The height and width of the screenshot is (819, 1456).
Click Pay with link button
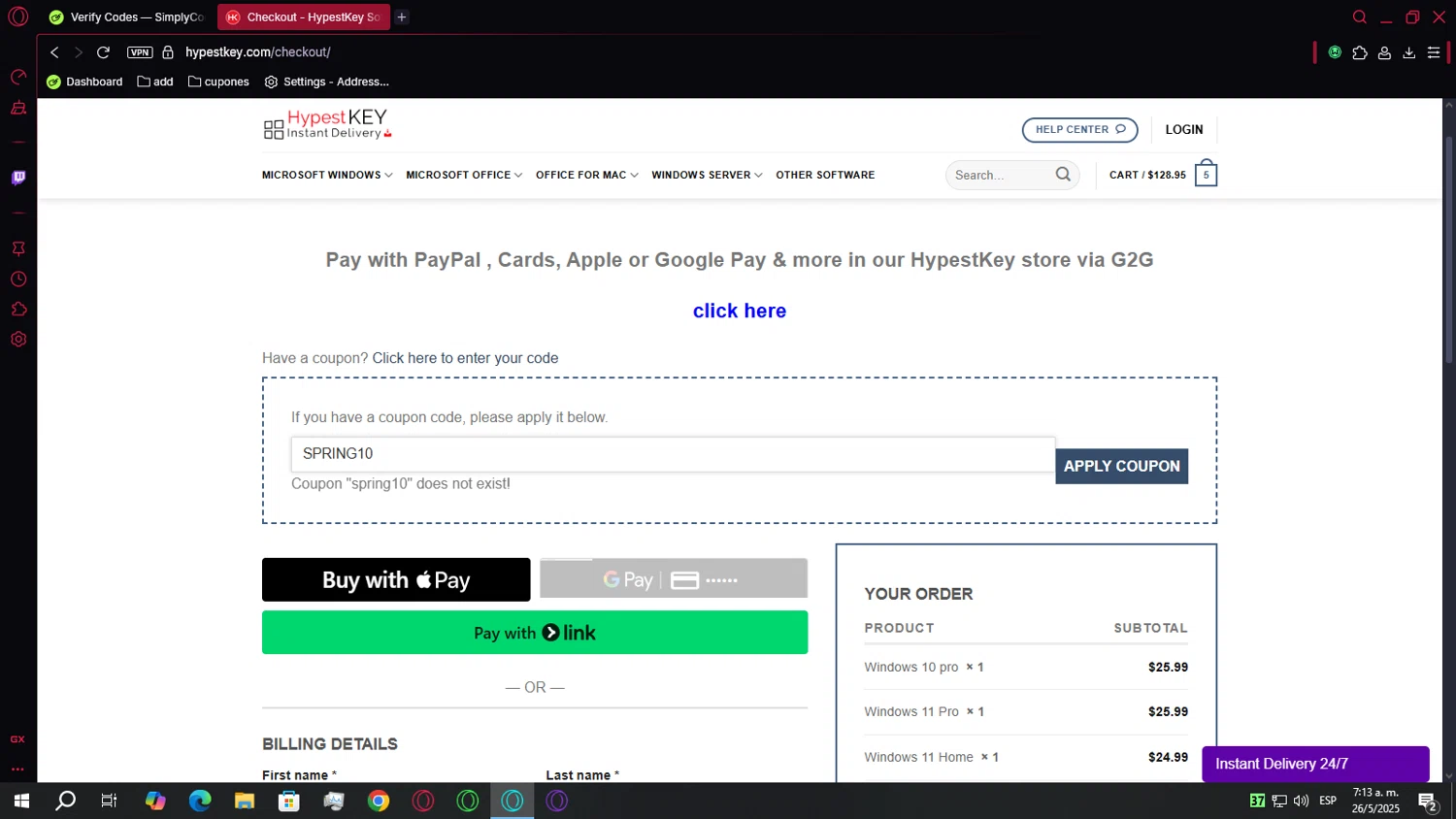[x=535, y=633]
